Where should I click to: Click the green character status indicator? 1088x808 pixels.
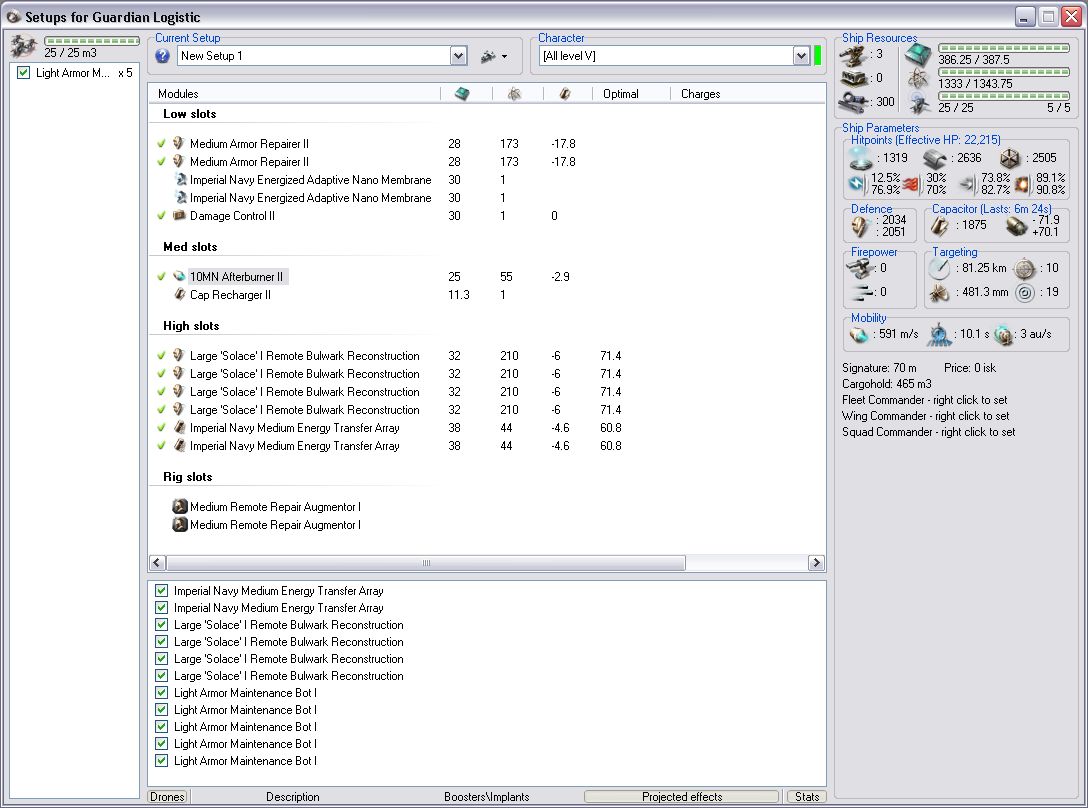pos(817,56)
